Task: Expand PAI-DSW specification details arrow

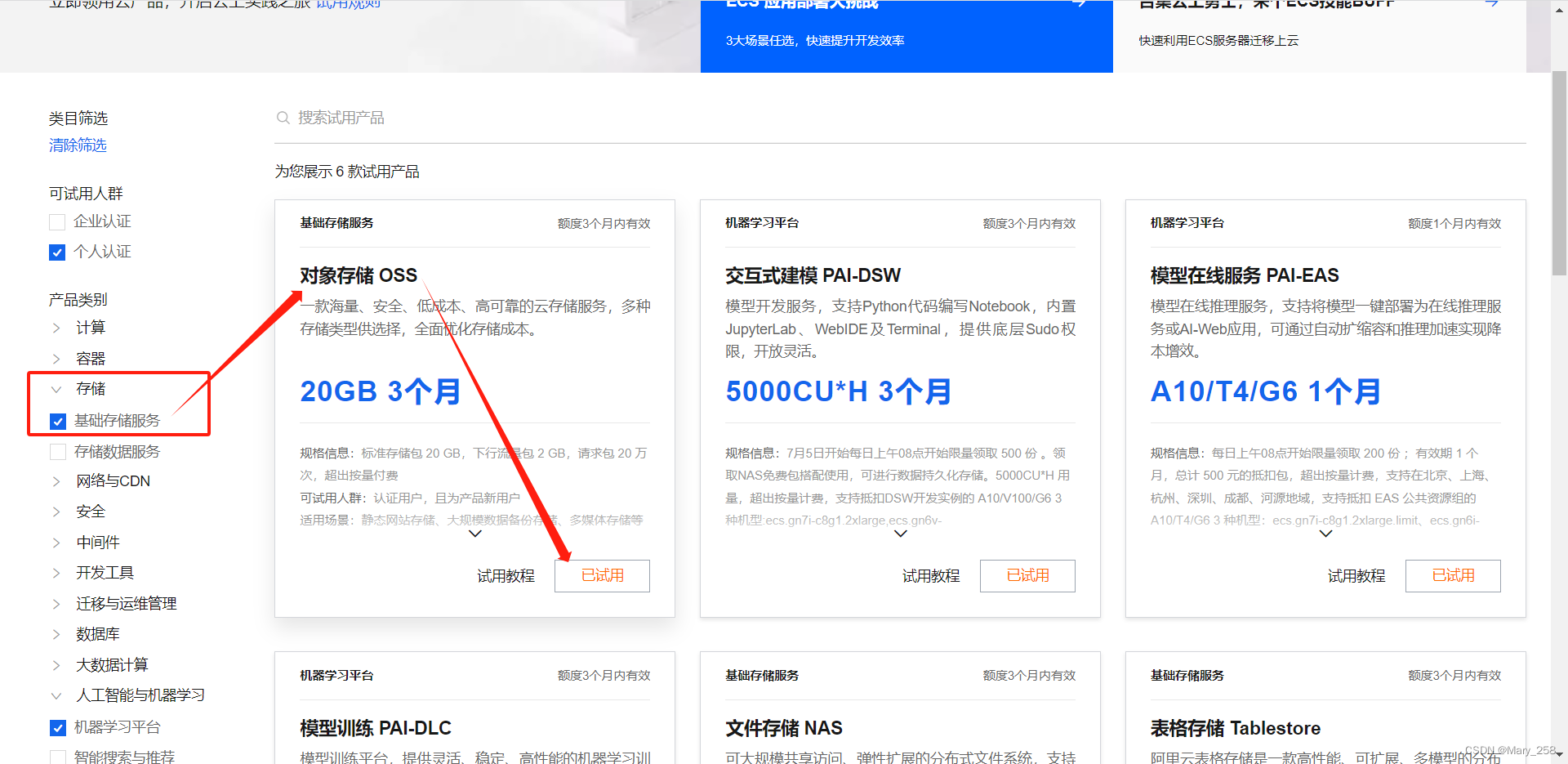Action: click(x=900, y=533)
